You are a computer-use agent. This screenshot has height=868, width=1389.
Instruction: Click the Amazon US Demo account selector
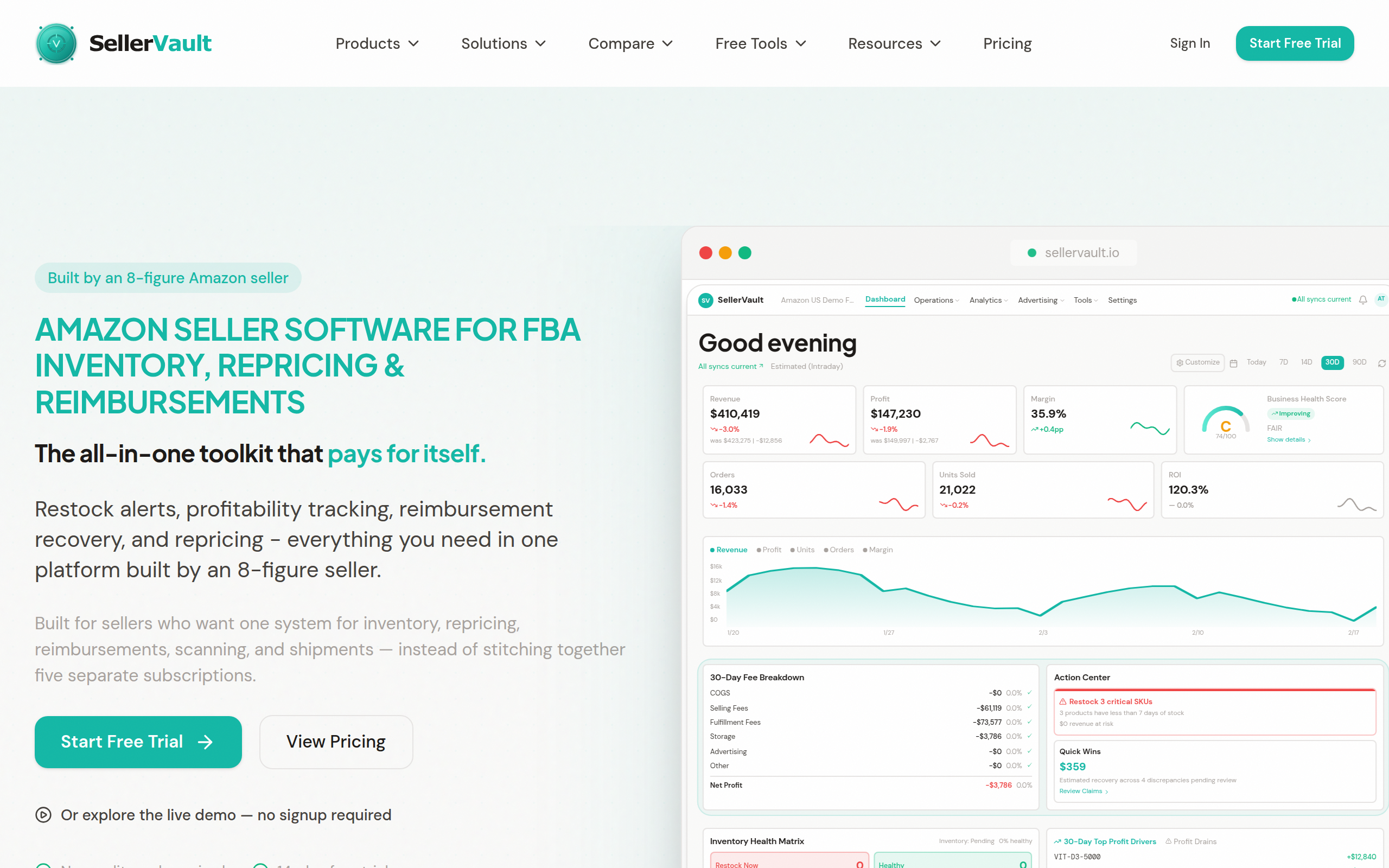[x=817, y=300]
